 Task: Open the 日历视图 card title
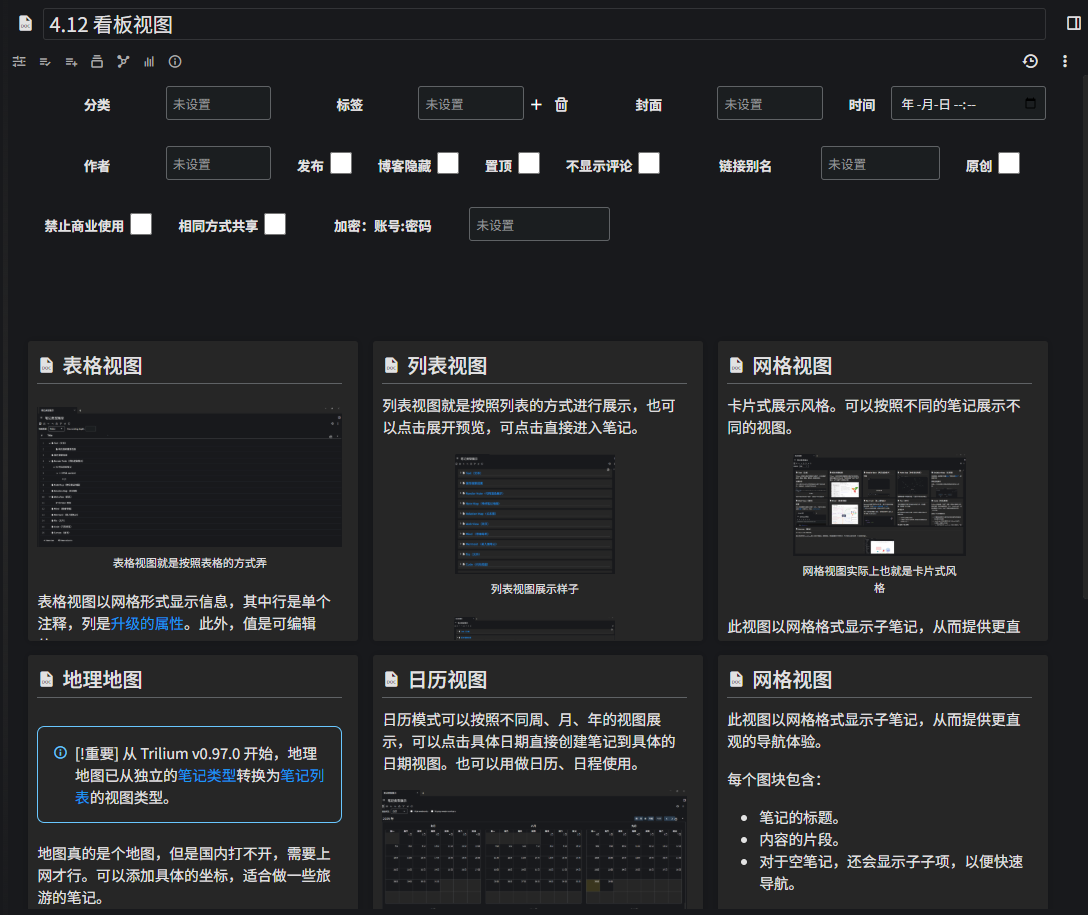click(x=447, y=680)
